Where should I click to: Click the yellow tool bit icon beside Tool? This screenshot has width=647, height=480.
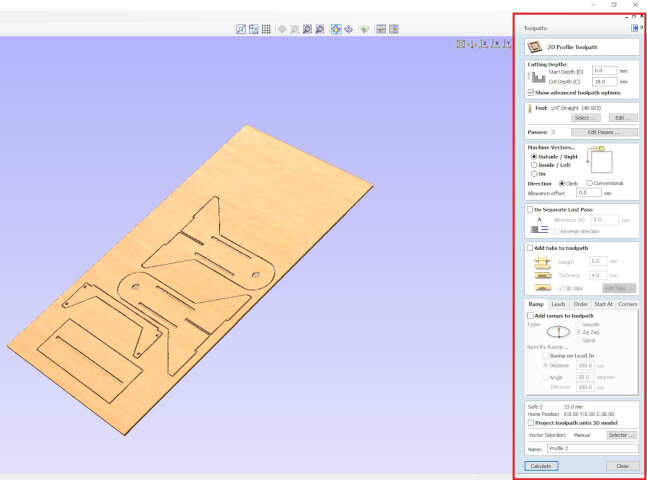(530, 108)
